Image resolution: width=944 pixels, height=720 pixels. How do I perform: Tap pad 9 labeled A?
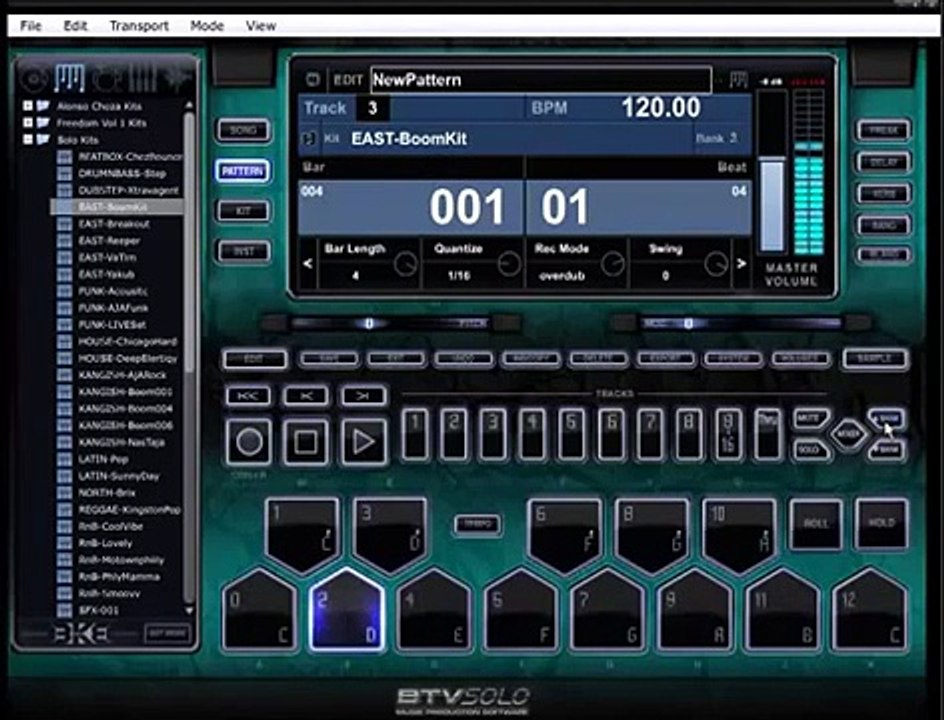click(695, 612)
